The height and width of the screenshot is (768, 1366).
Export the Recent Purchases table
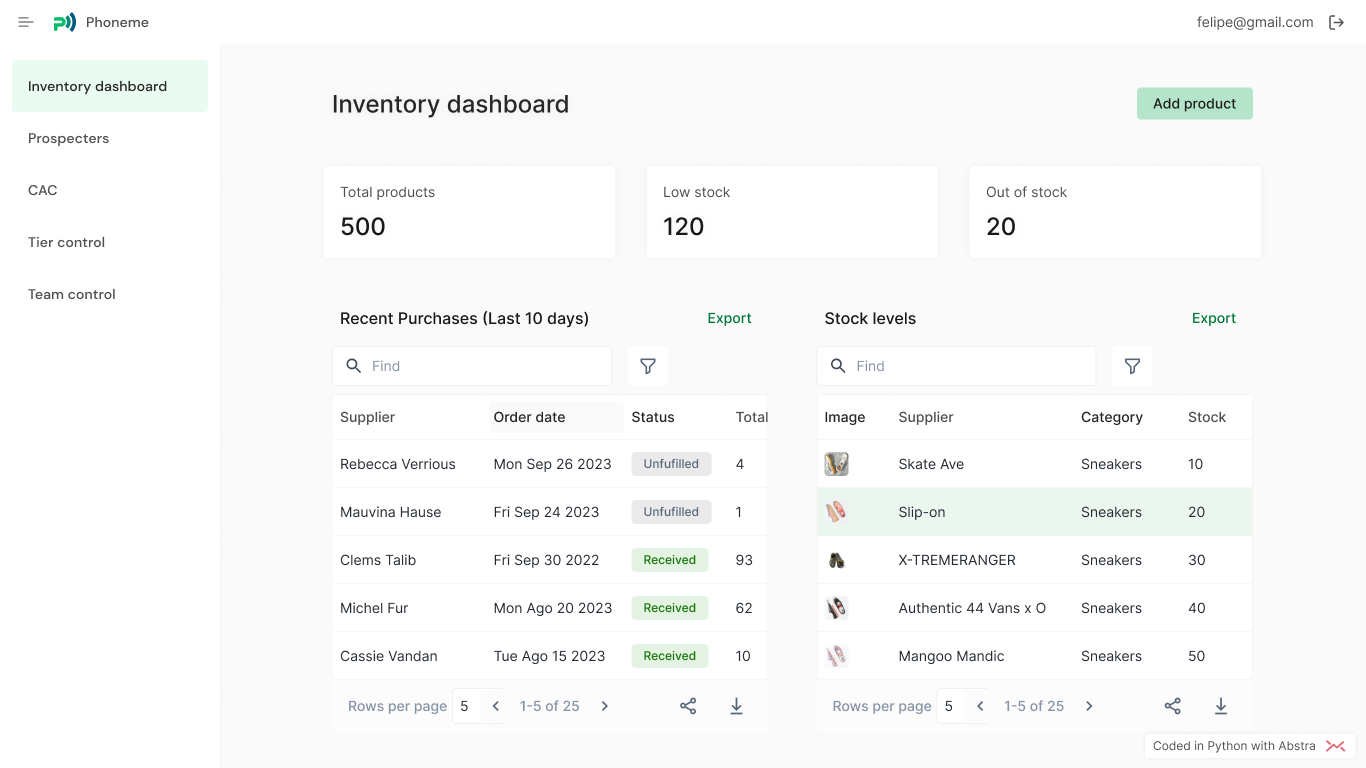click(x=729, y=318)
